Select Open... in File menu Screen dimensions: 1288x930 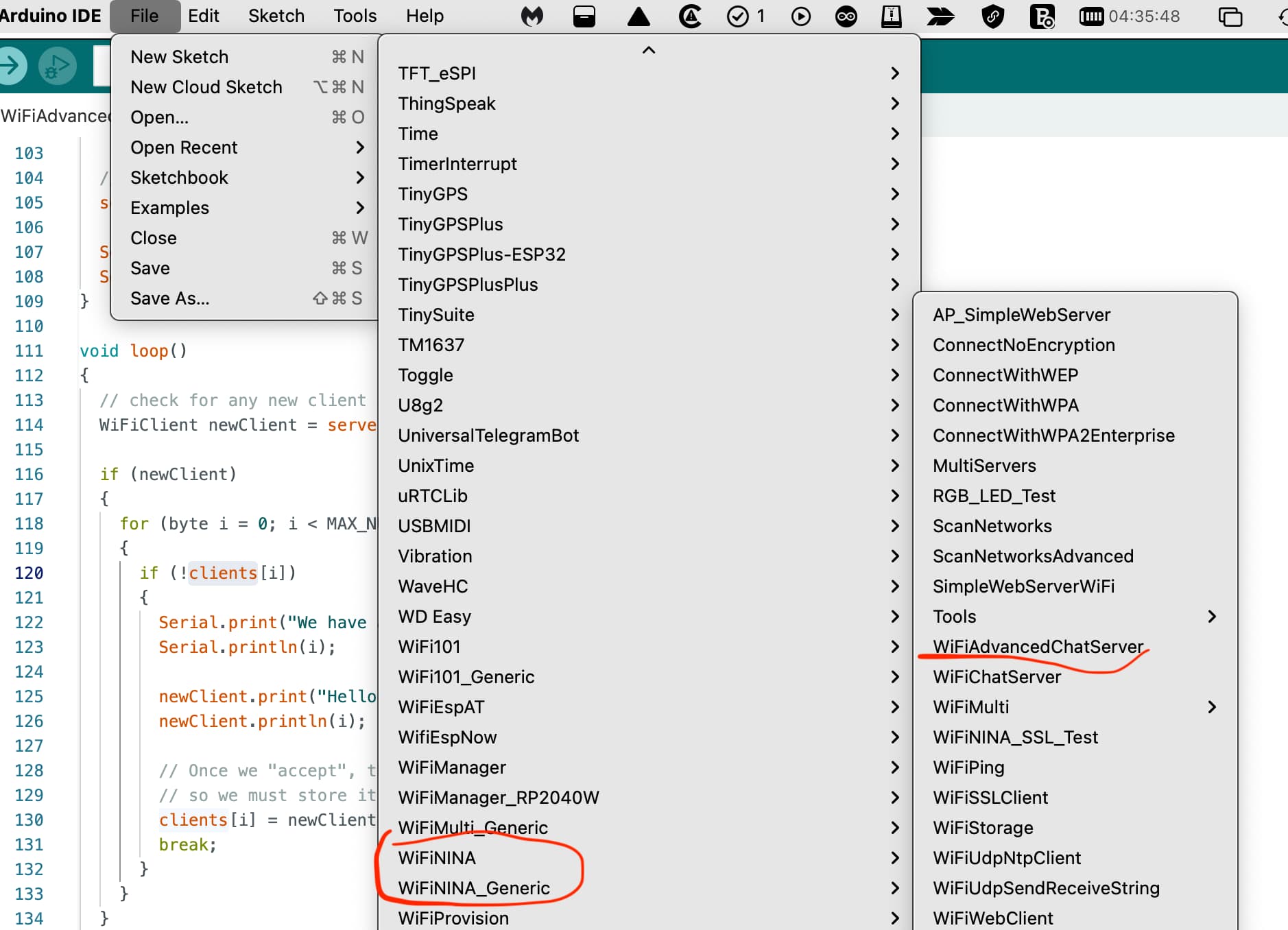tap(245, 117)
